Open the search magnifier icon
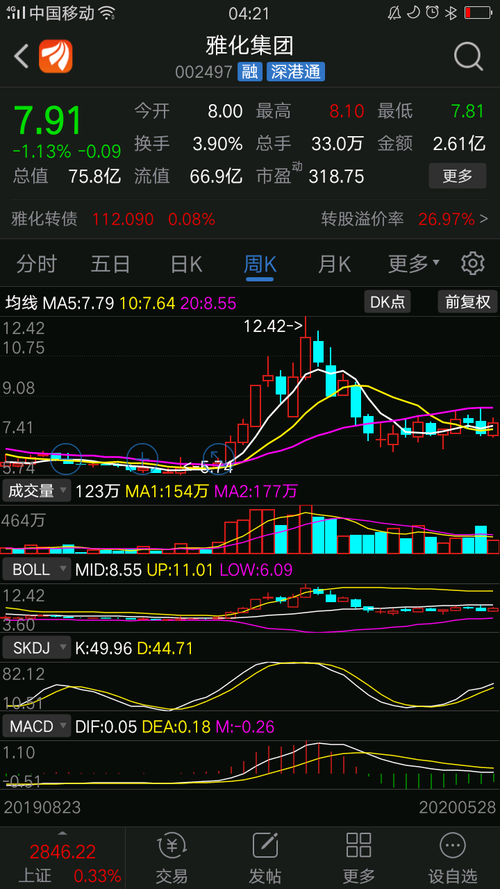Viewport: 500px width, 889px height. (469, 56)
